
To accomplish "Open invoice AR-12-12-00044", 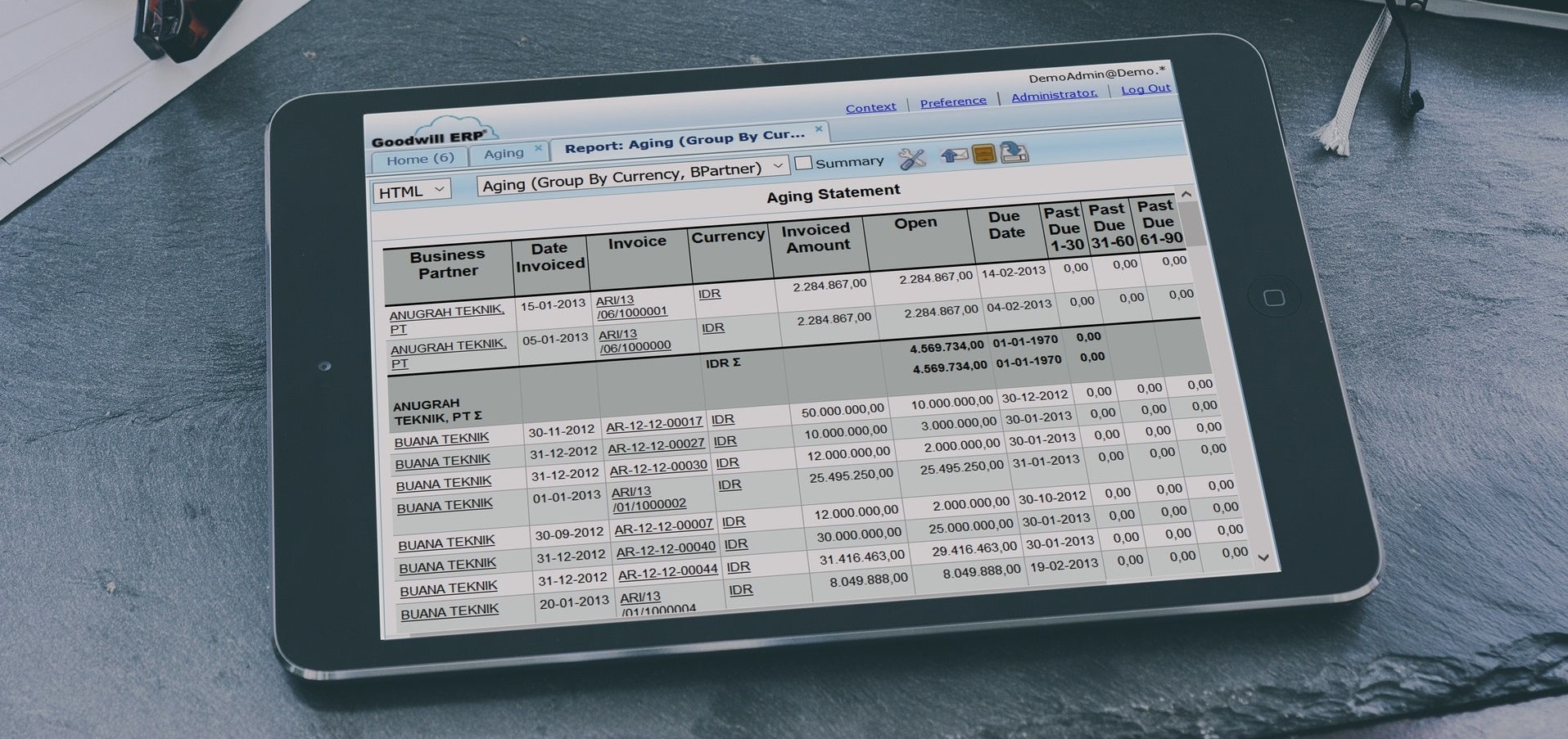I will (668, 572).
